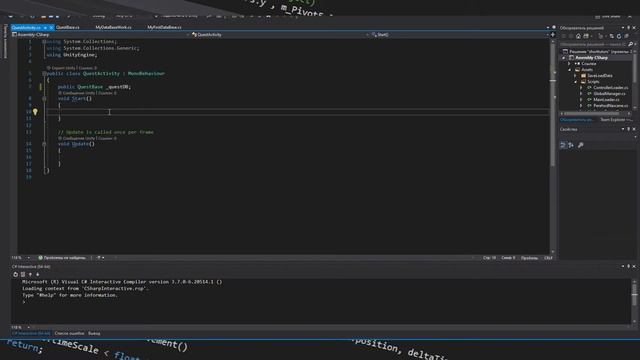Click the Solution Explorer search magnifier icon

(630, 44)
